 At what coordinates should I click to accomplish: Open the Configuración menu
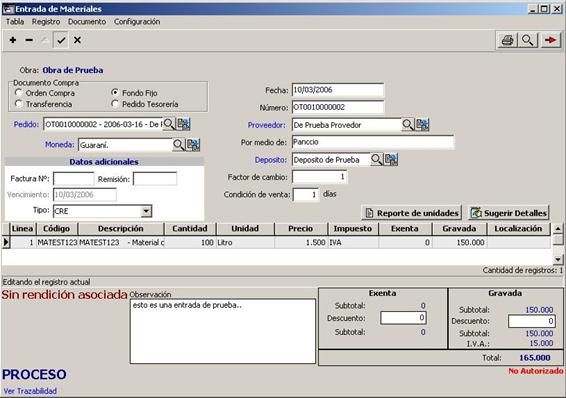click(137, 22)
